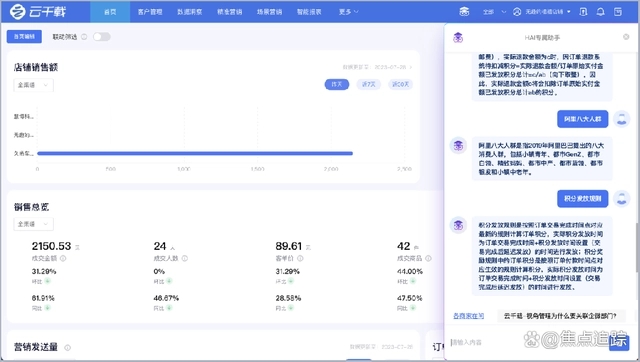This screenshot has height=362, width=640.
Task: Click the 首页编辑 button
Action: (24, 37)
